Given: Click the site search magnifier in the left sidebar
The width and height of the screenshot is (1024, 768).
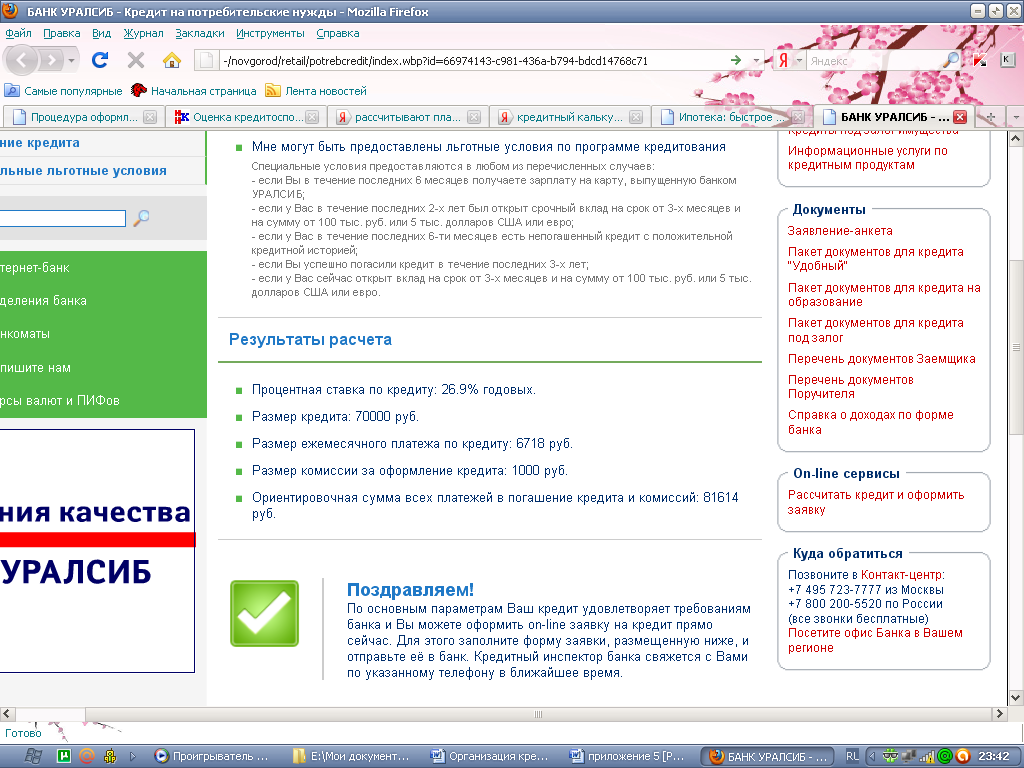Looking at the screenshot, I should [141, 218].
